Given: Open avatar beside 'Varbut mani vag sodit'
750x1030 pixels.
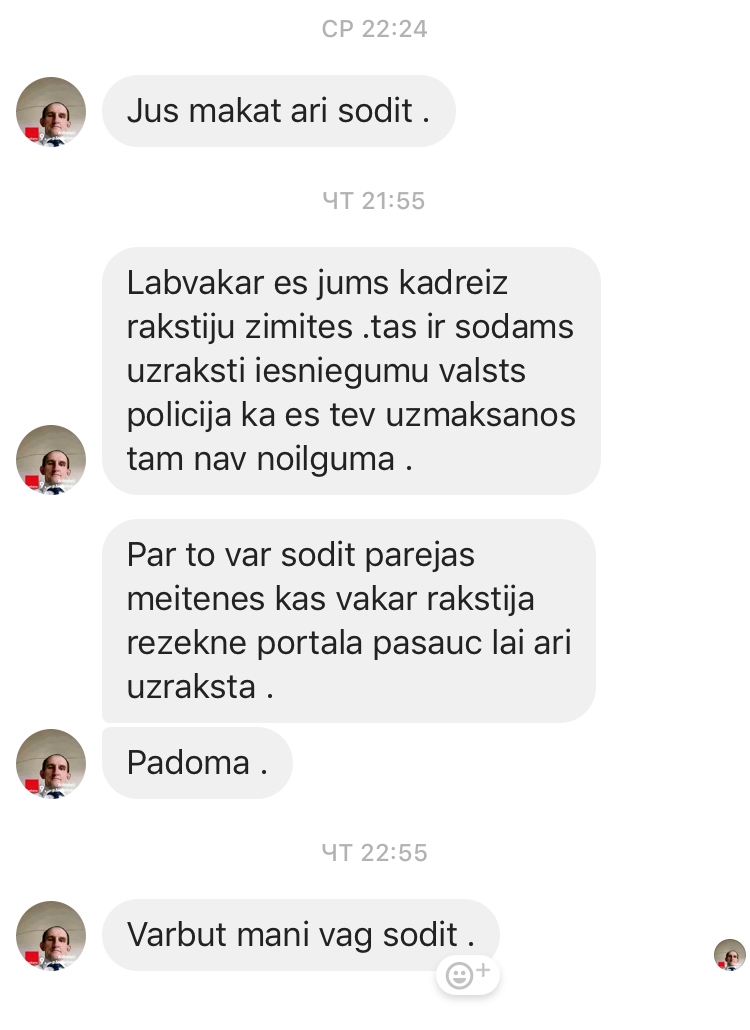Looking at the screenshot, I should pos(51,935).
